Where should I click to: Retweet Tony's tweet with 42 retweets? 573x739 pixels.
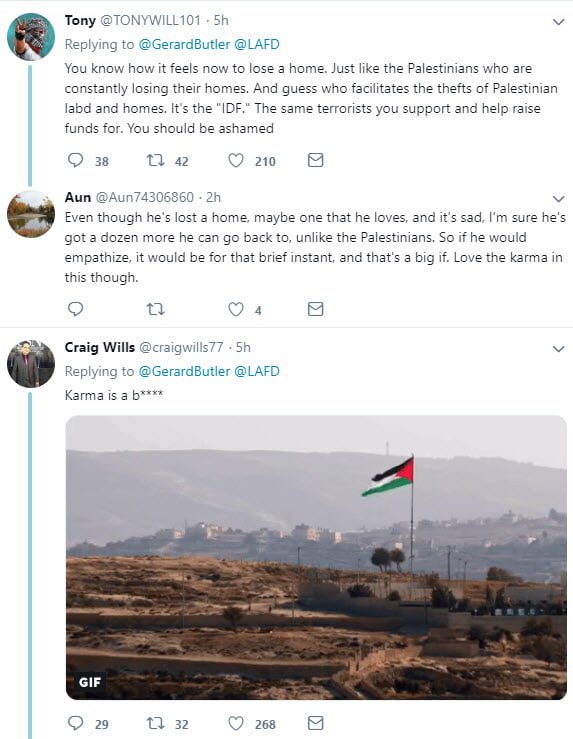[156, 161]
